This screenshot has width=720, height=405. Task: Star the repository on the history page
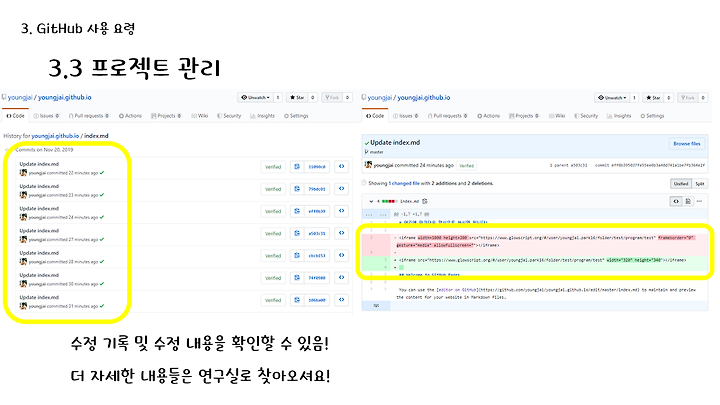click(x=298, y=97)
